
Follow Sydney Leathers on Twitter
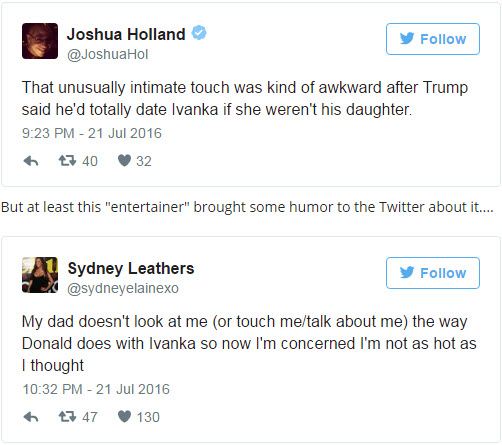click(x=433, y=273)
